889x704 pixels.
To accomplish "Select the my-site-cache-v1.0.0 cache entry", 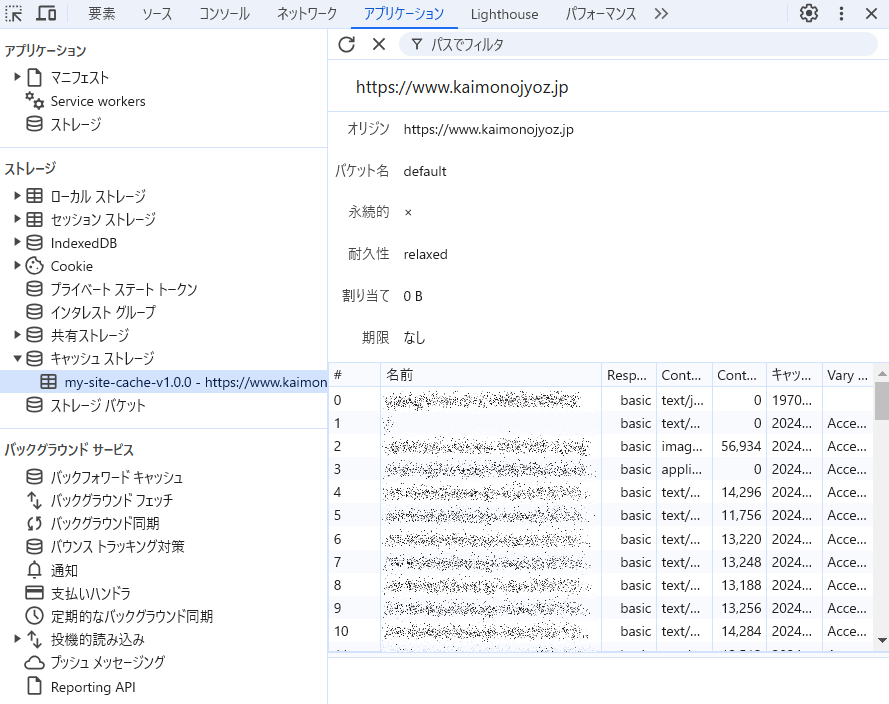I will tap(164, 382).
